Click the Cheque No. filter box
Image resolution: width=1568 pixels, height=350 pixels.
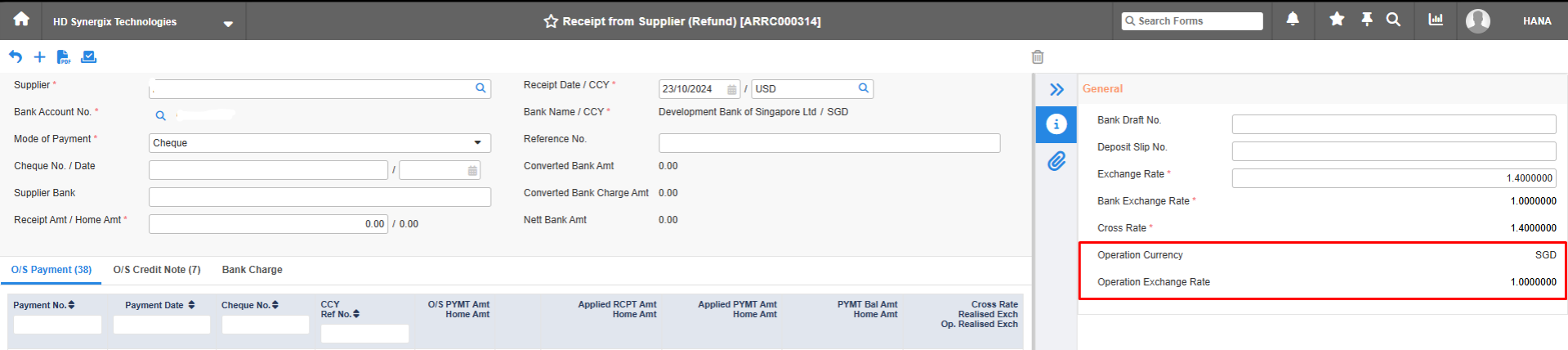coord(266,325)
